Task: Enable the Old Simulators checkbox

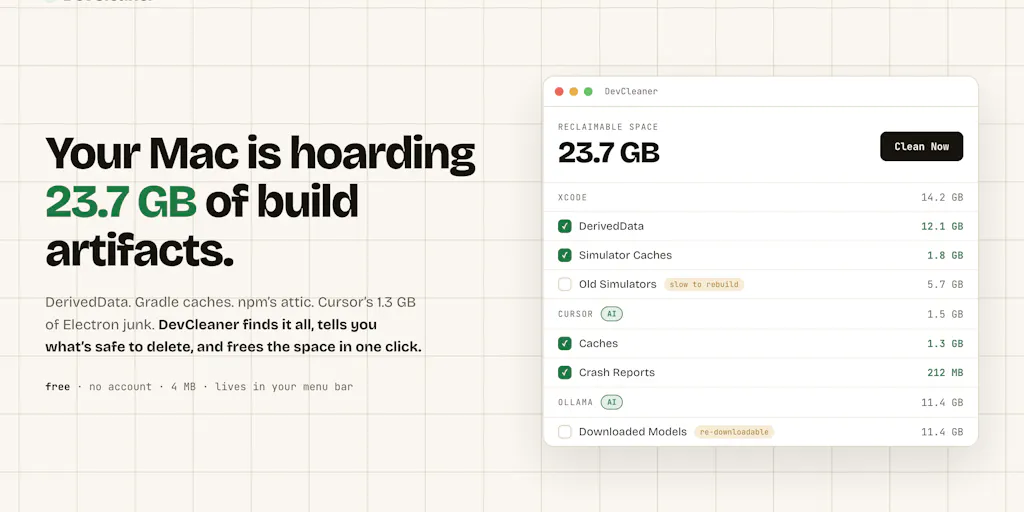Action: coord(565,285)
